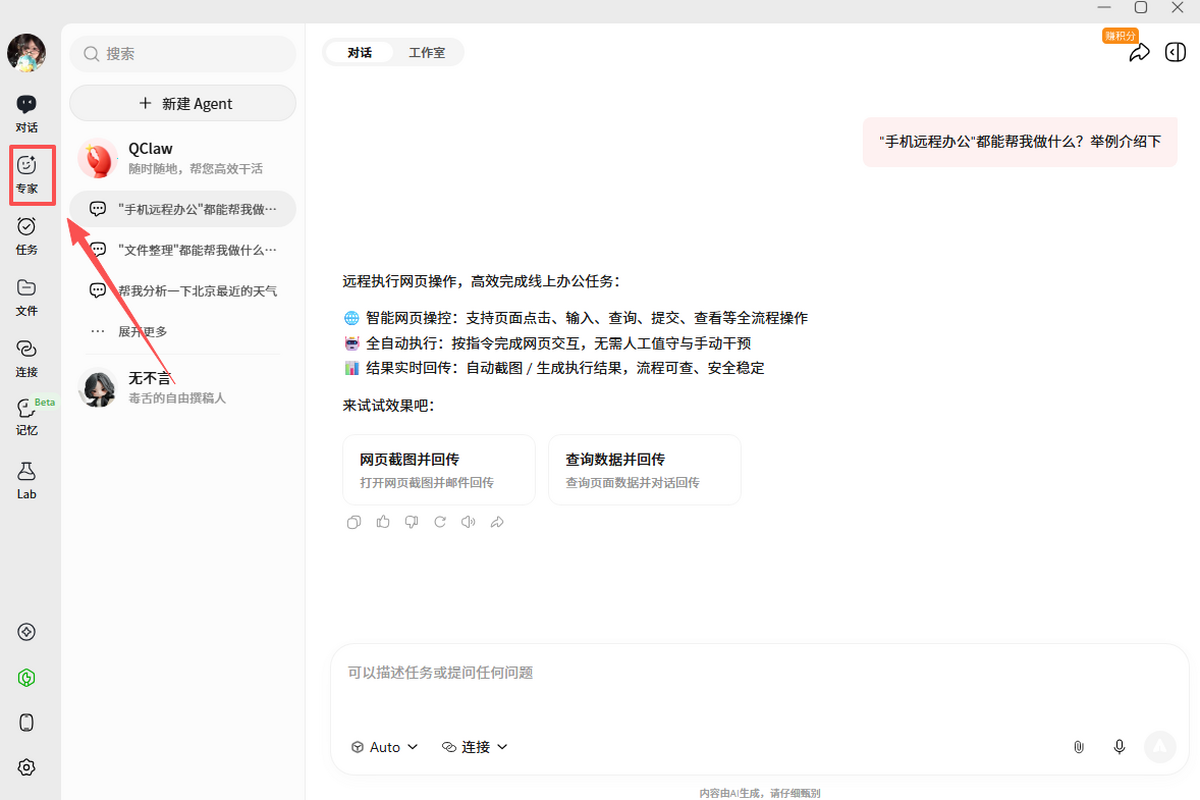
Task: Play response aloud with speaker icon
Action: (468, 522)
